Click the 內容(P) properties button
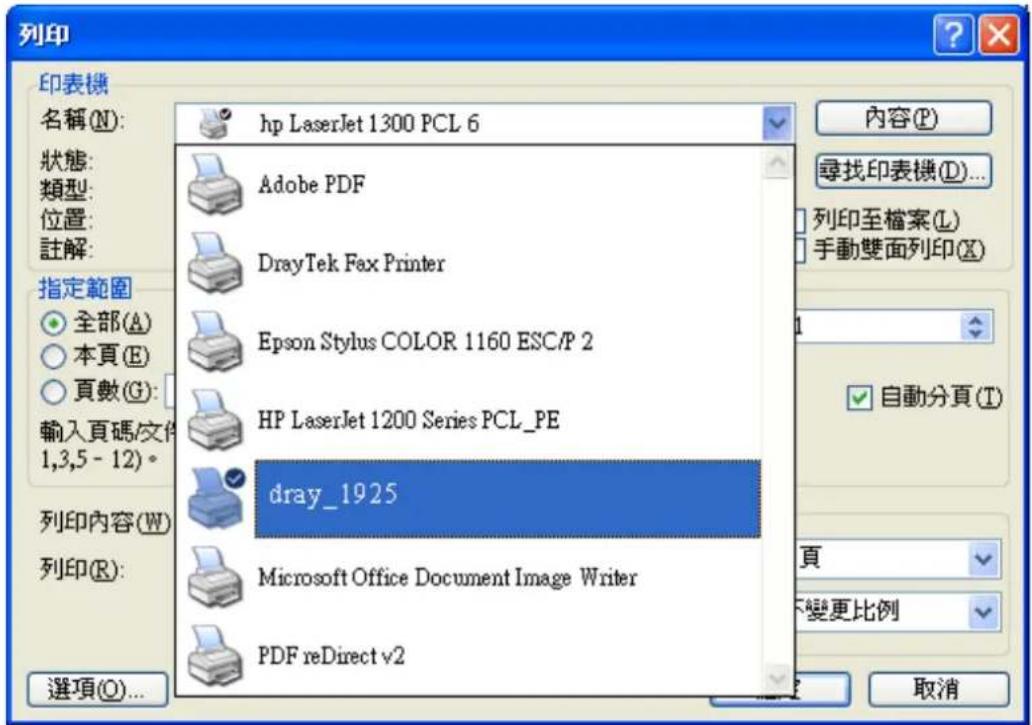1032x725 pixels. (x=903, y=118)
